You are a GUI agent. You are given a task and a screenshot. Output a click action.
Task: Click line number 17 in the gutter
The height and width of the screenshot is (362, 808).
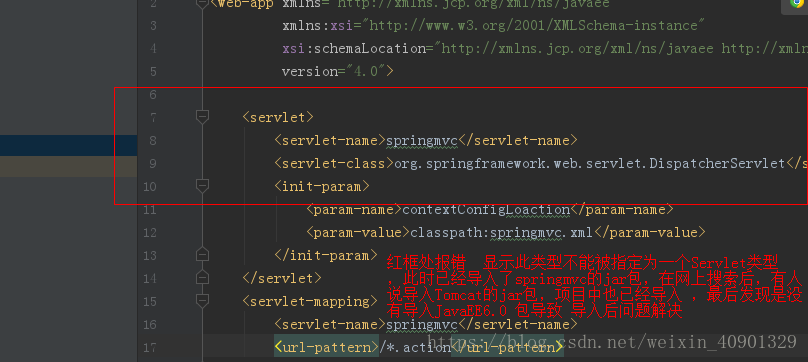click(x=150, y=347)
